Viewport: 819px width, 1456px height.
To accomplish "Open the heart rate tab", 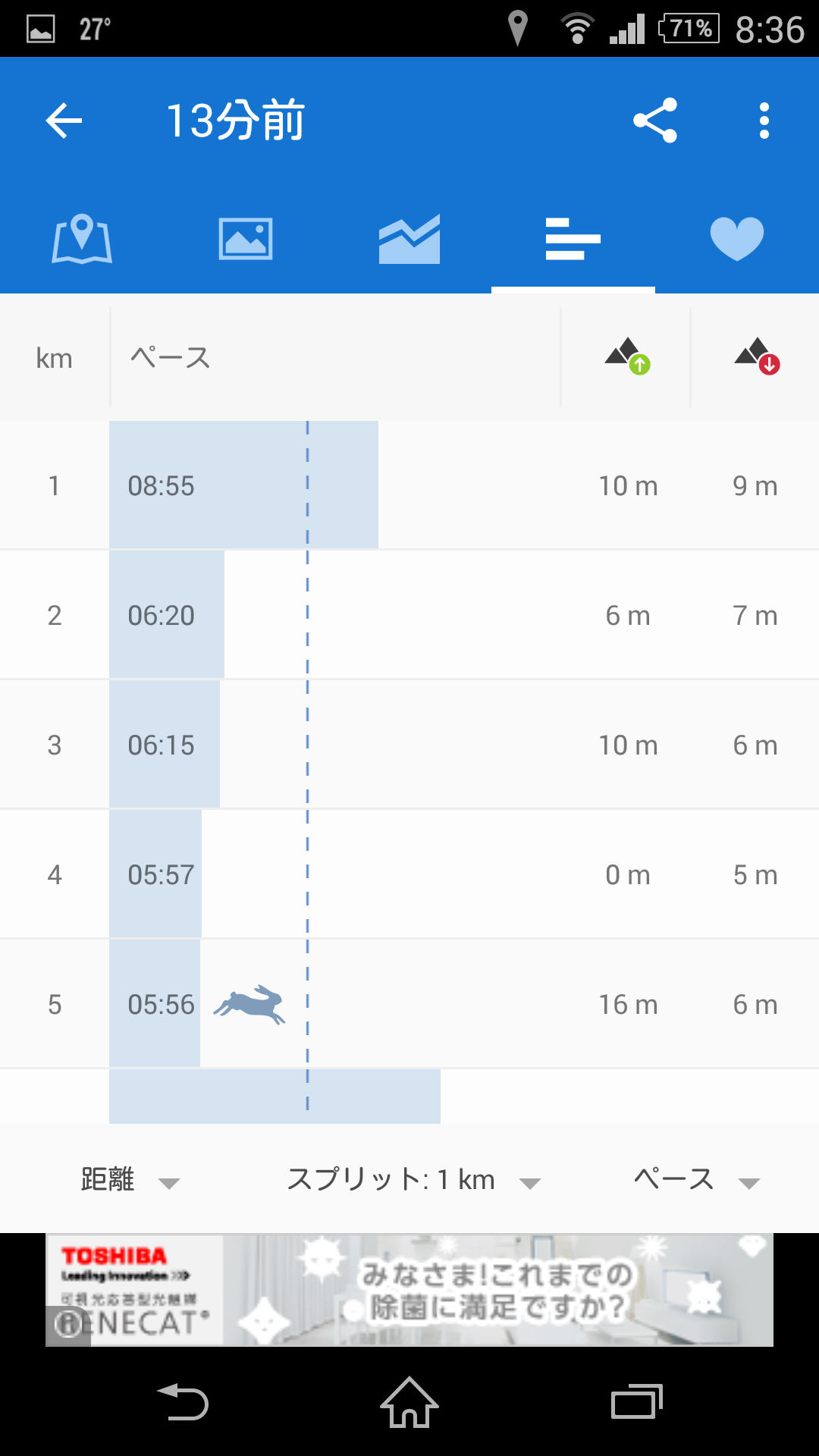I will coord(737,239).
